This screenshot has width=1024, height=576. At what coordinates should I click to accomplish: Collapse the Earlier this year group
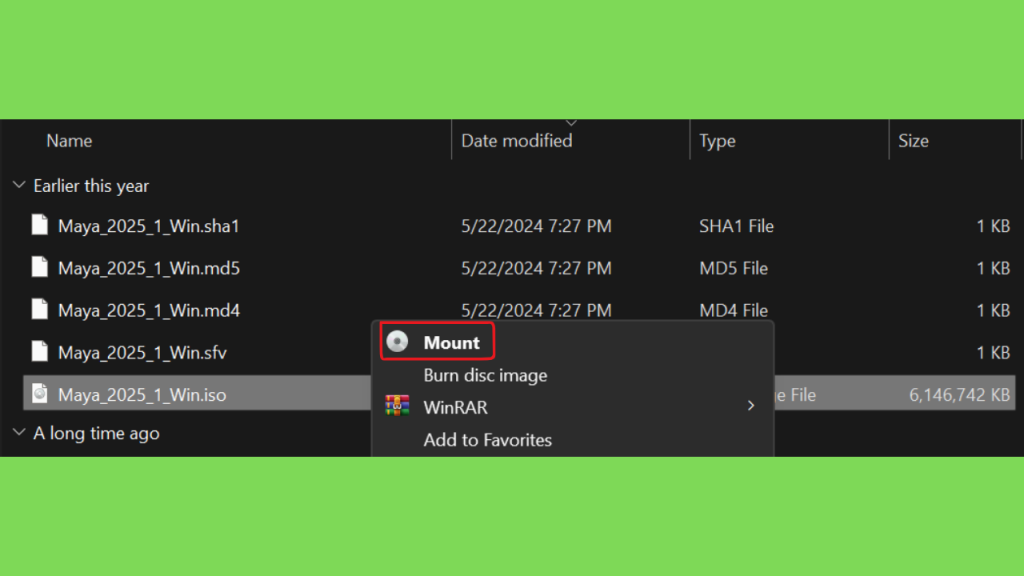[19, 185]
